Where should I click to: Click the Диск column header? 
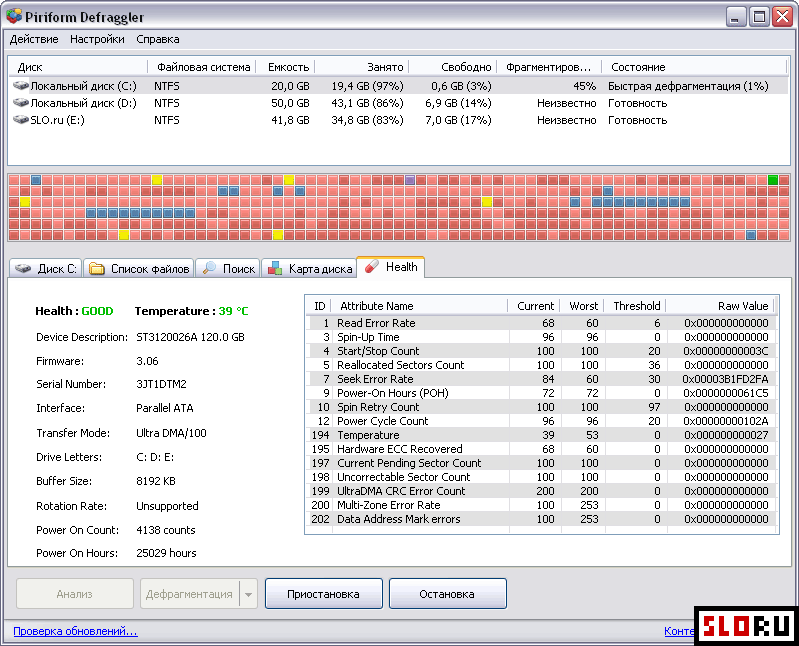pos(78,67)
